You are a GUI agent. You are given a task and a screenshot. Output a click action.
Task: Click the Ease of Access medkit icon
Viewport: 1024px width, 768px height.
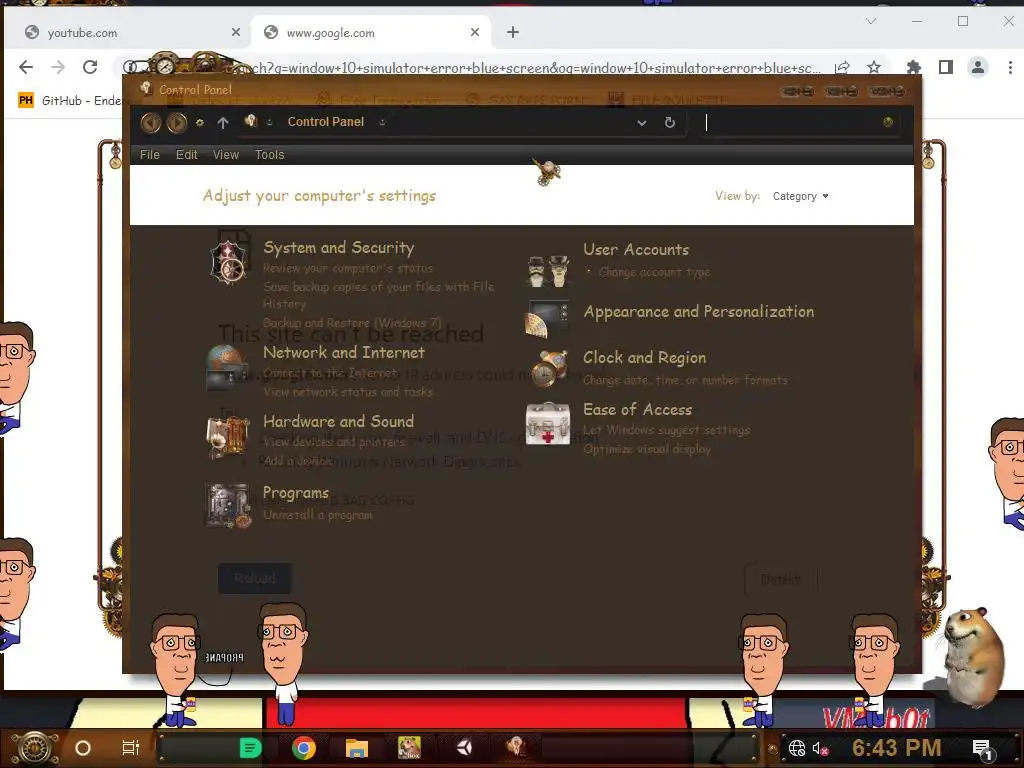(548, 423)
